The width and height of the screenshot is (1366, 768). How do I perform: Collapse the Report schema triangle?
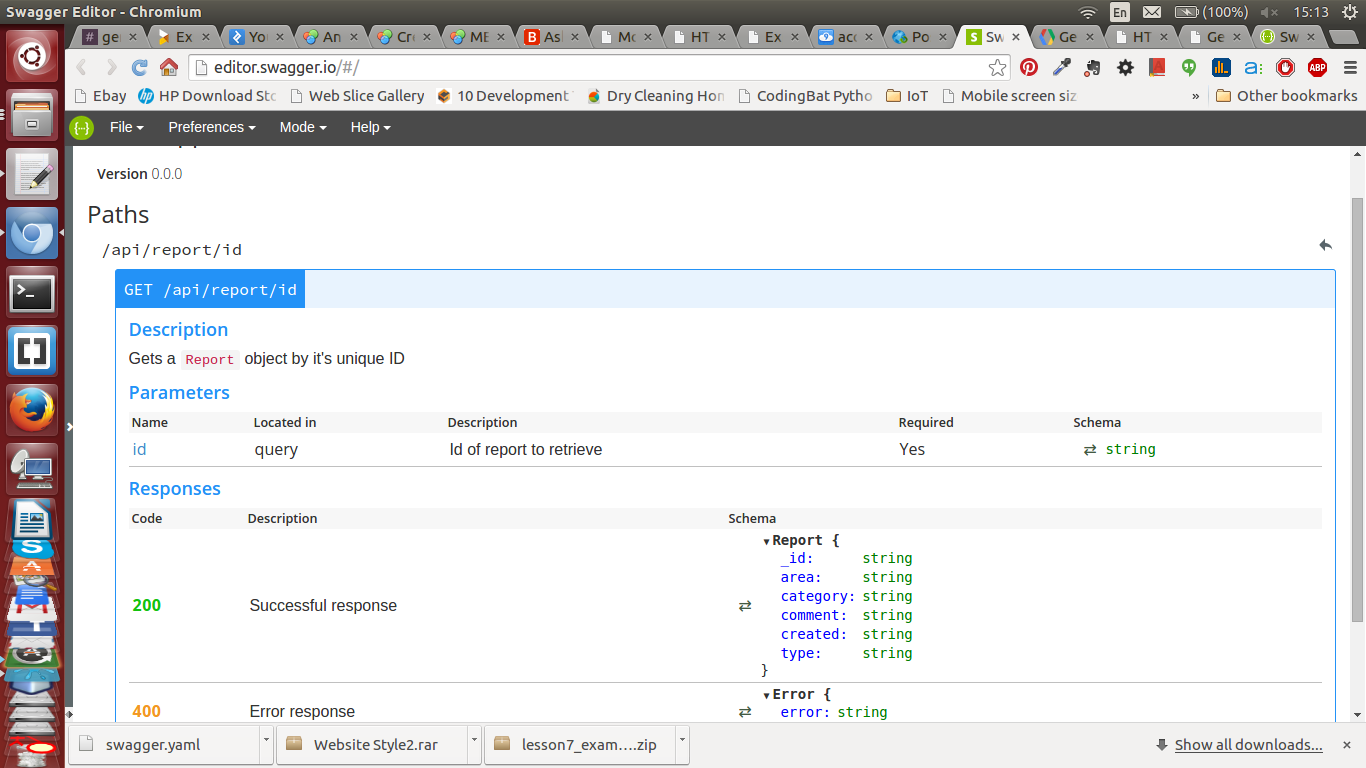[767, 541]
